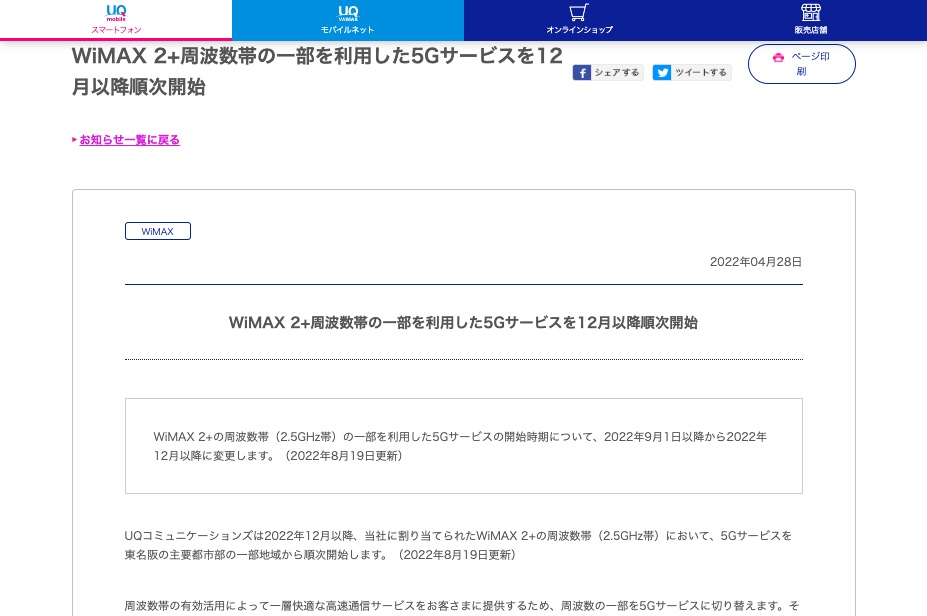Click the UQ mobile logo
The width and height of the screenshot is (927, 616).
(x=116, y=12)
